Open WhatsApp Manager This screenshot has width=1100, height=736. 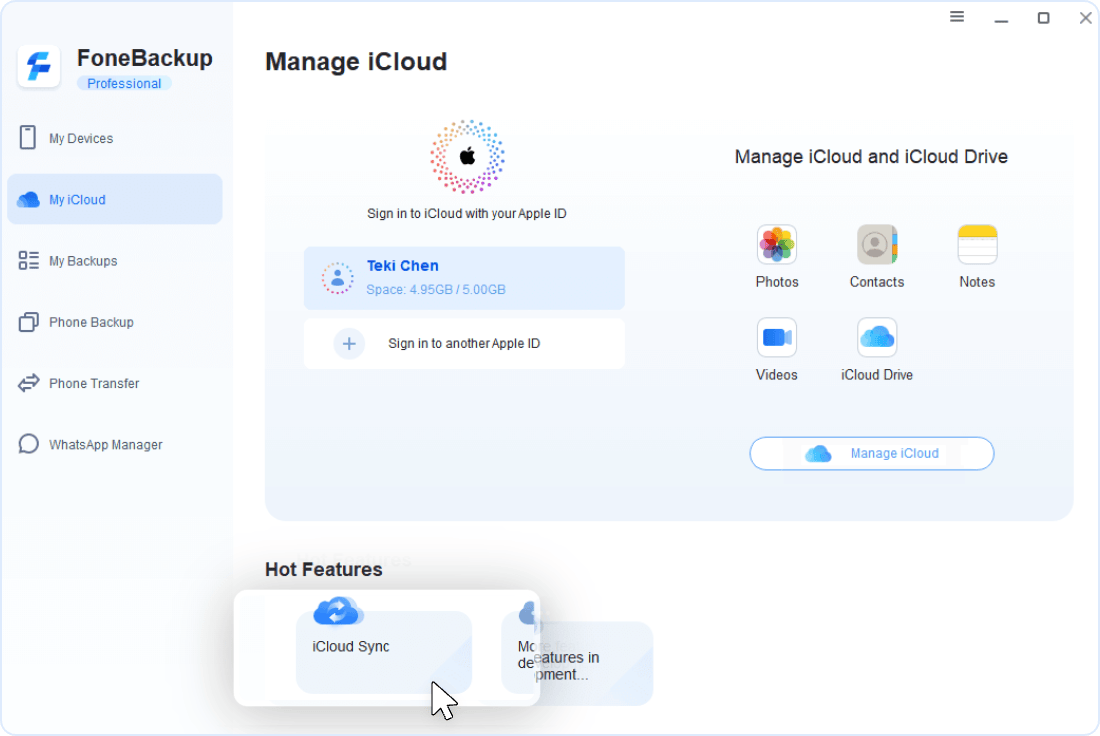point(105,445)
